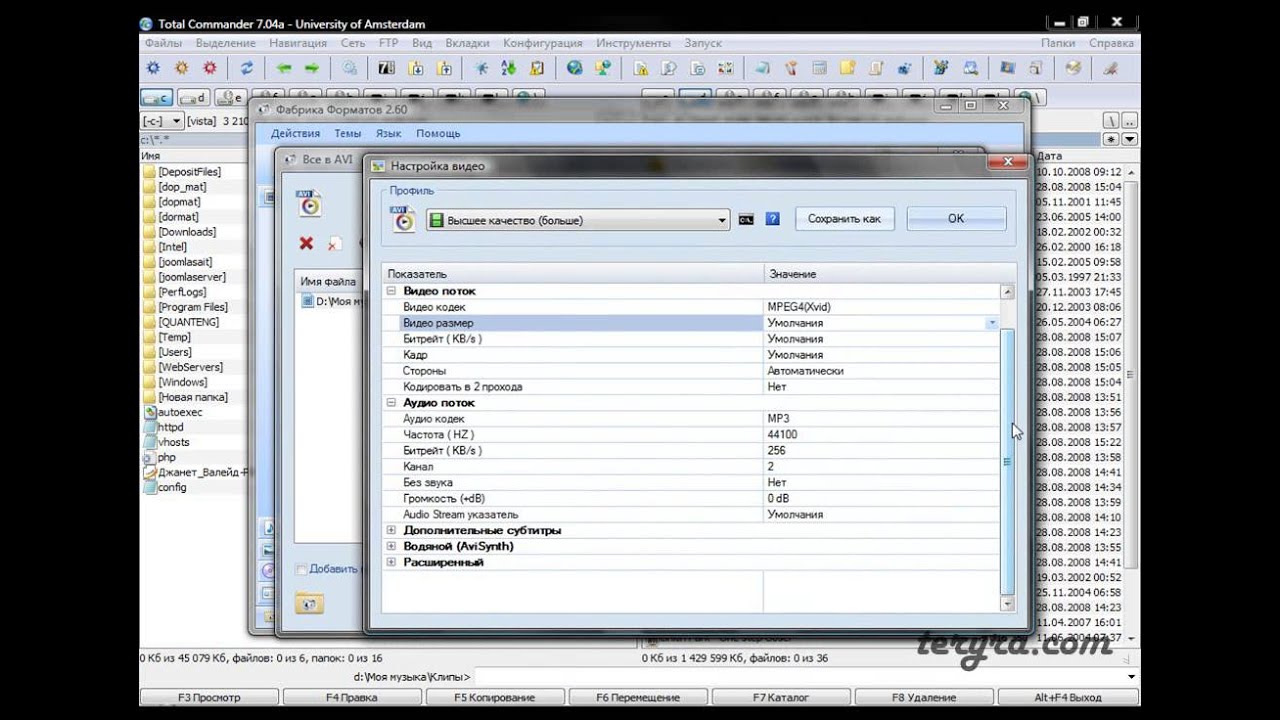Image resolution: width=1280 pixels, height=720 pixels.
Task: Select the autoexec file in left panel
Action: click(x=172, y=412)
